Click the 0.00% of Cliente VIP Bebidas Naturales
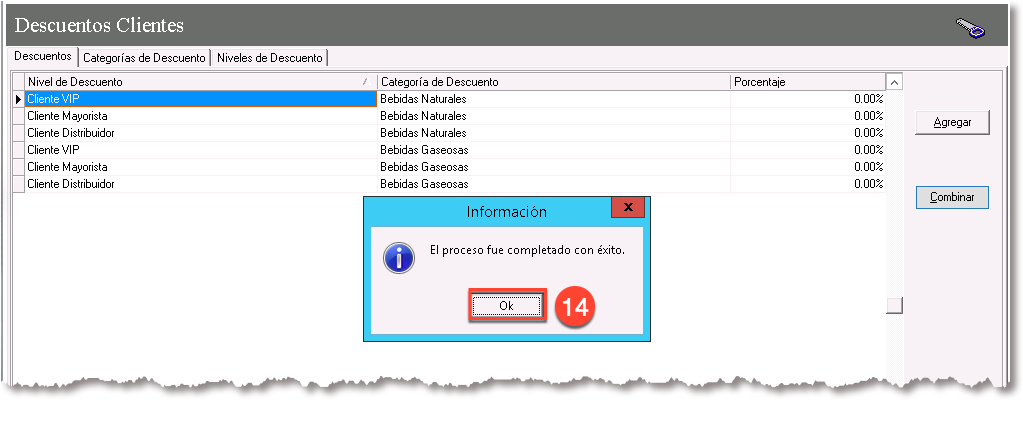Image resolution: width=1023 pixels, height=425 pixels. tap(808, 99)
